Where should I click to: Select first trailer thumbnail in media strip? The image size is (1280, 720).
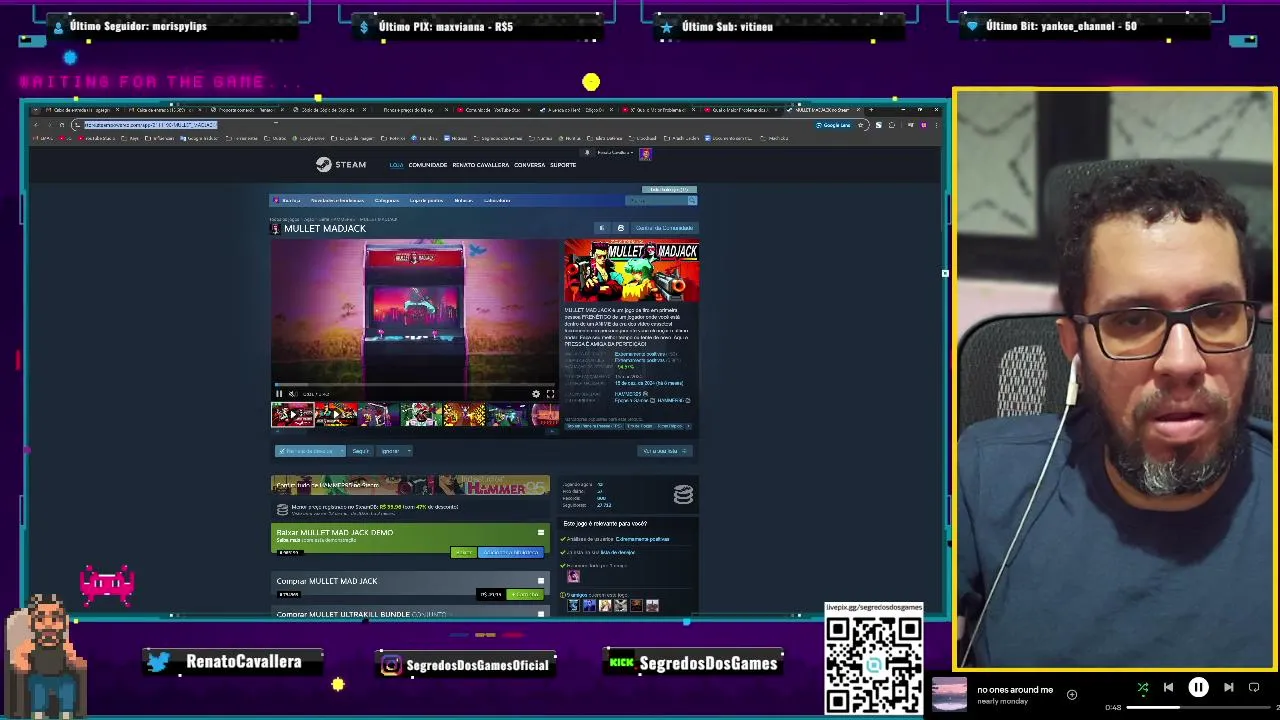292,414
